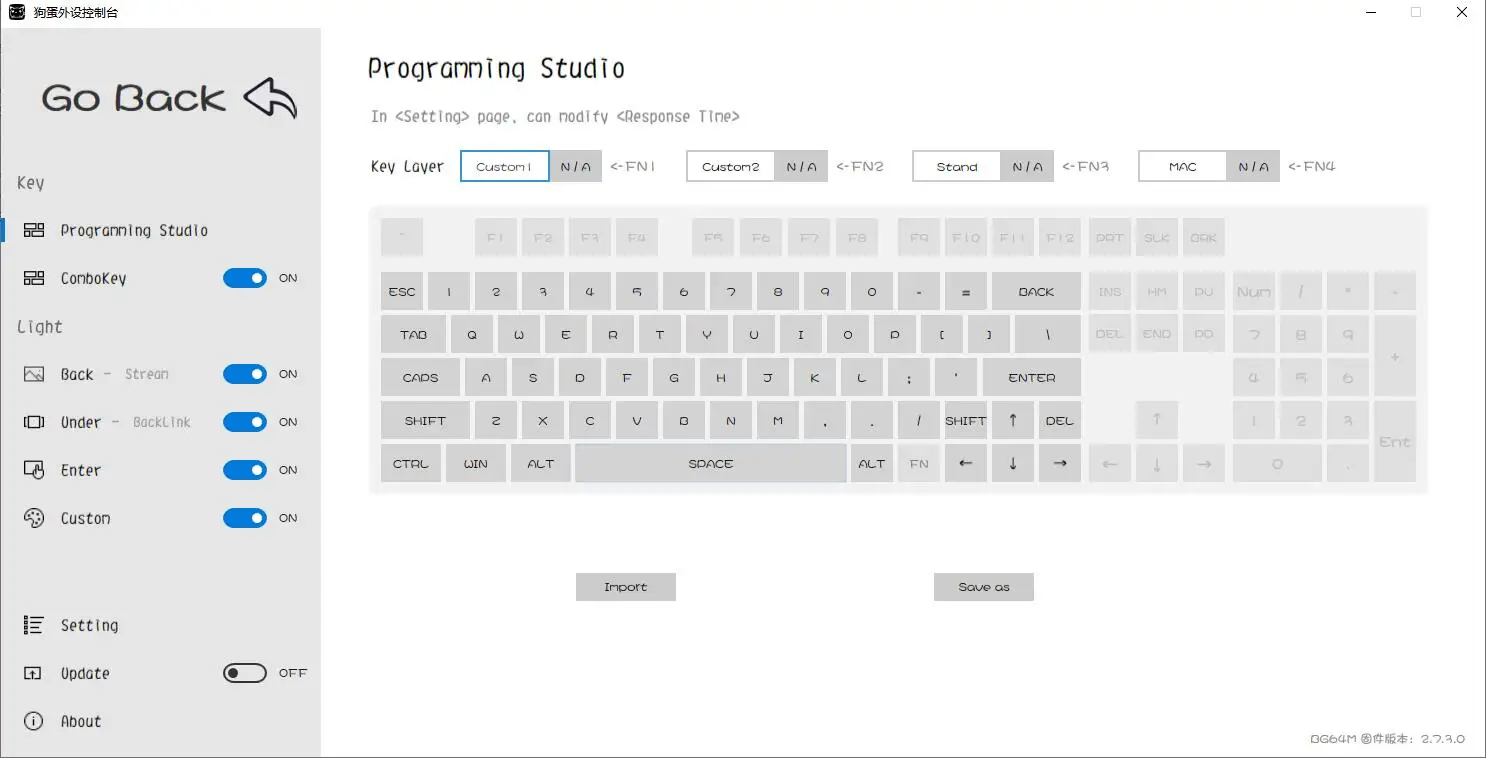The image size is (1486, 758).
Task: Toggle the Under BackLink light switch
Action: 245,422
